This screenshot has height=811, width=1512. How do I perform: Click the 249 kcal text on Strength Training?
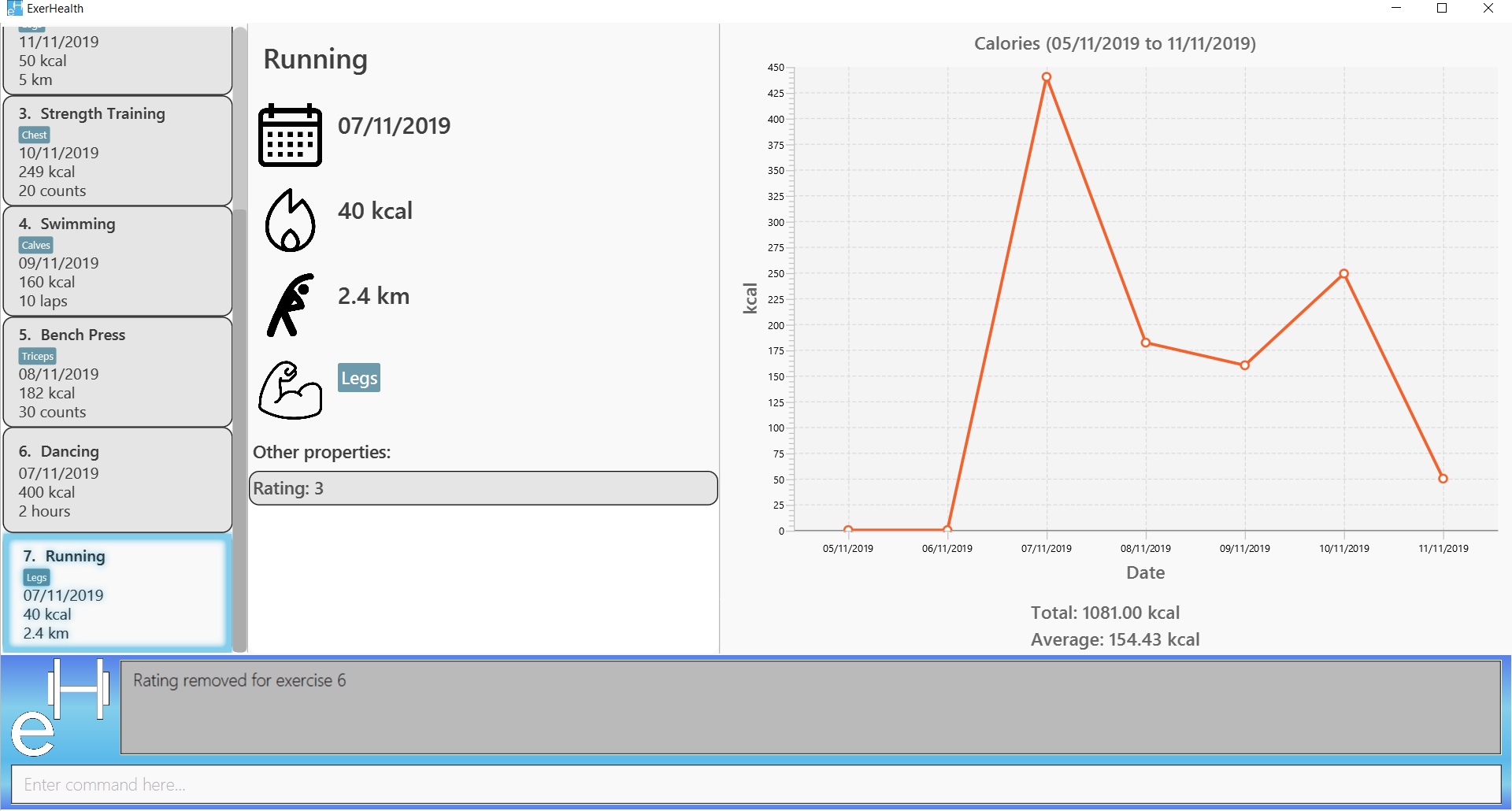47,172
